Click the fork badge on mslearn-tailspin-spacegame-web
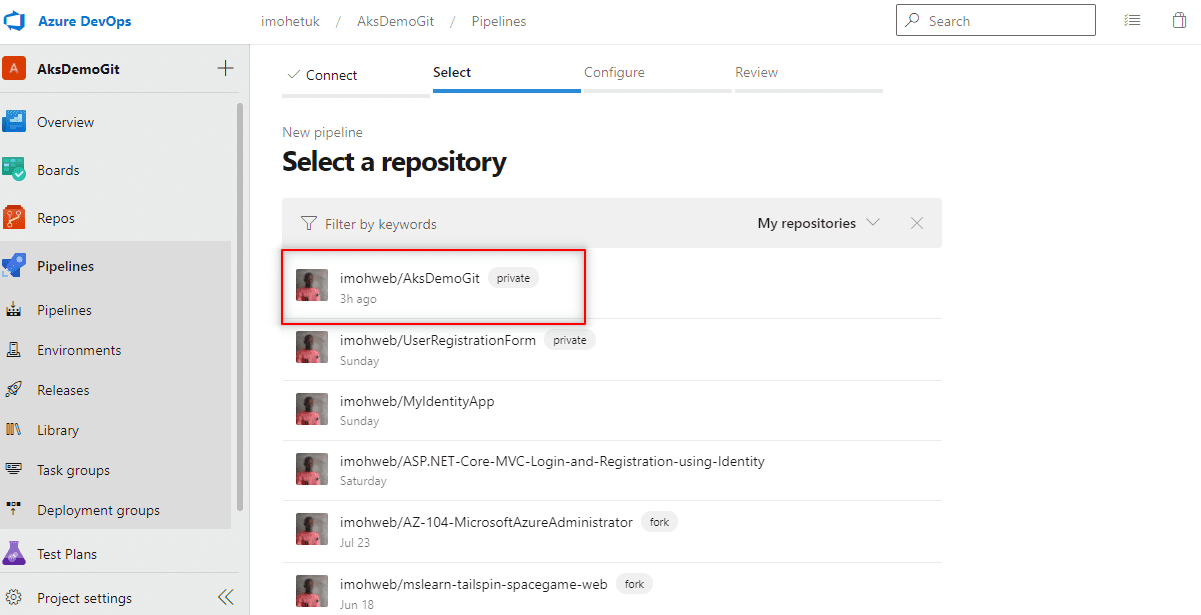 tap(633, 583)
